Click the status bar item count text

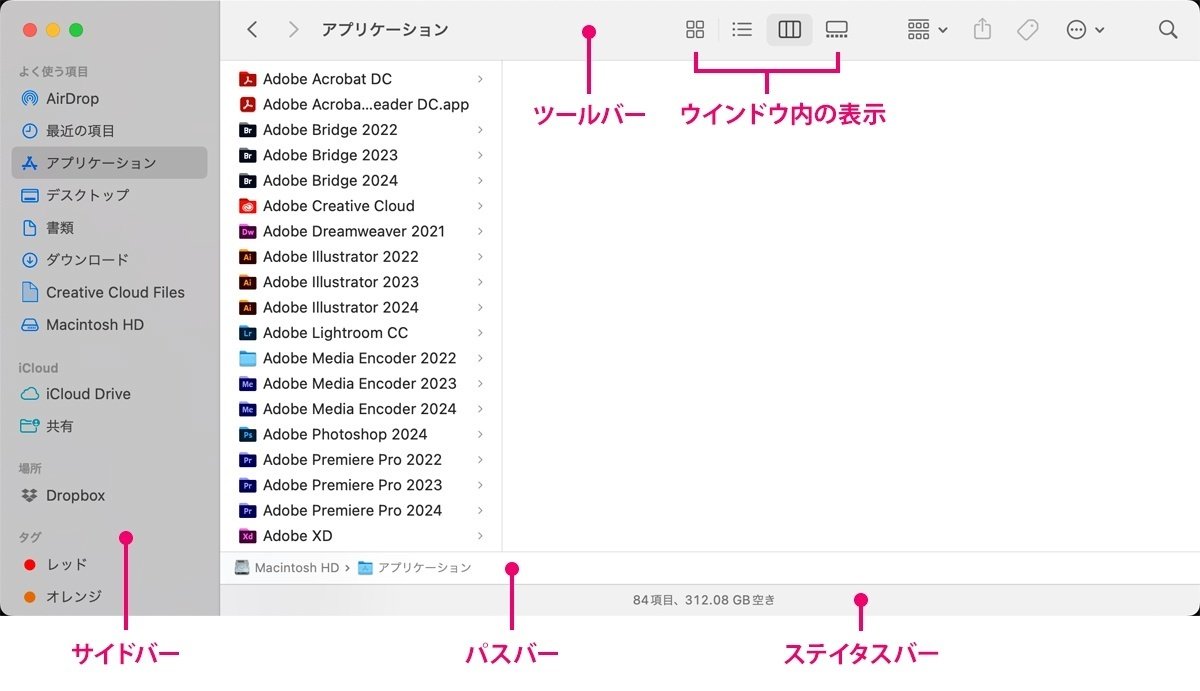point(704,600)
